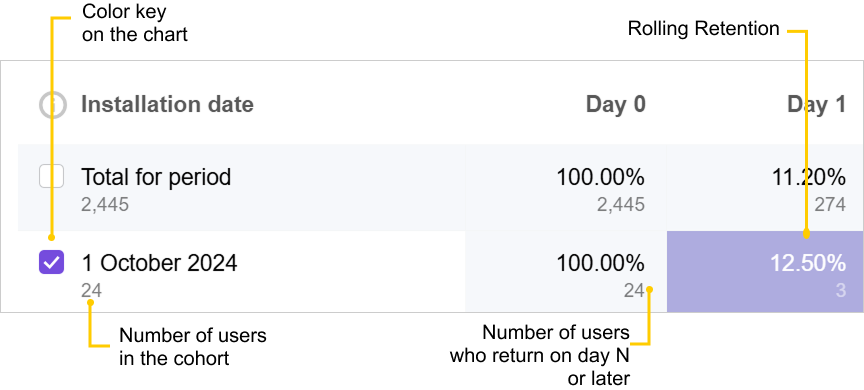Click the 2,445 count under Total for period
Screen dimensions: 864x390
click(105, 205)
